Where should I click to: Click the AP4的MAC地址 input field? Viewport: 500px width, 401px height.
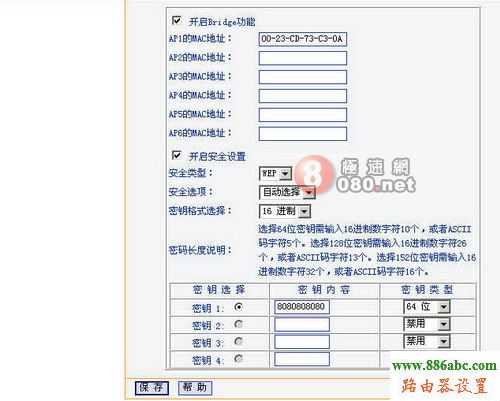pos(303,96)
